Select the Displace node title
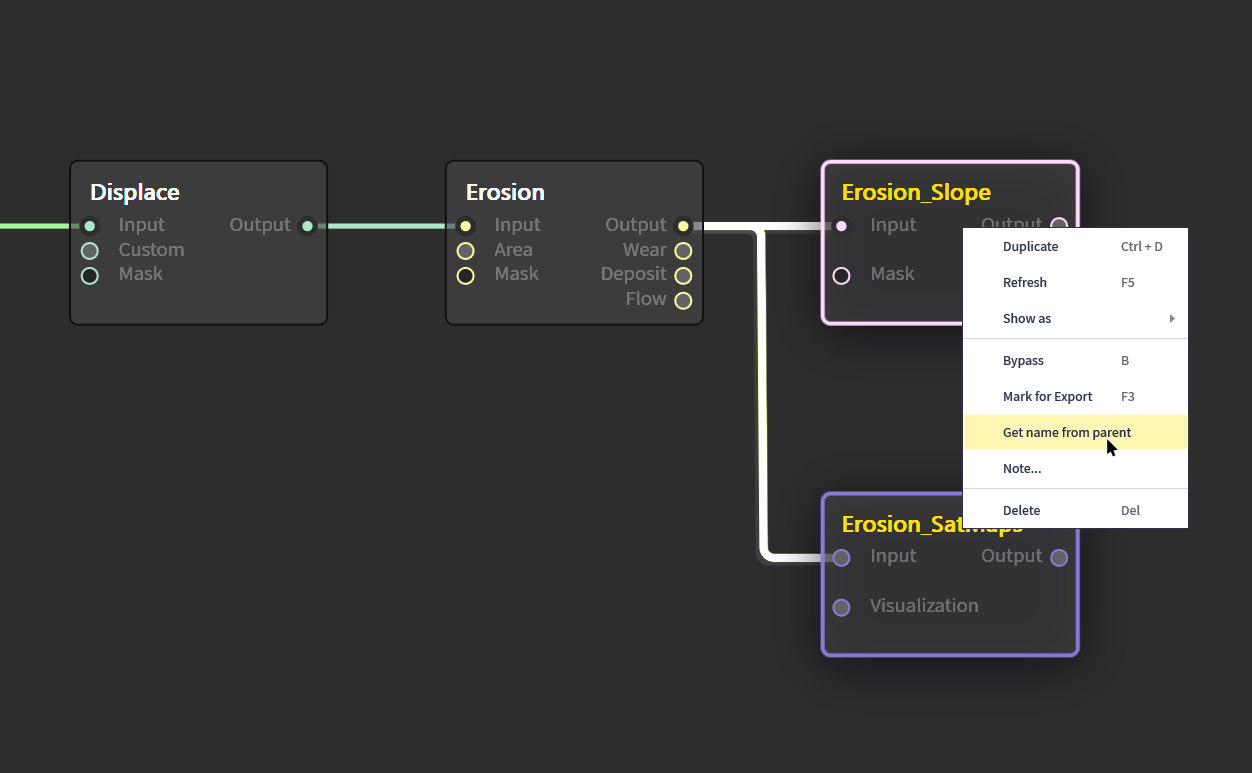 coord(135,192)
